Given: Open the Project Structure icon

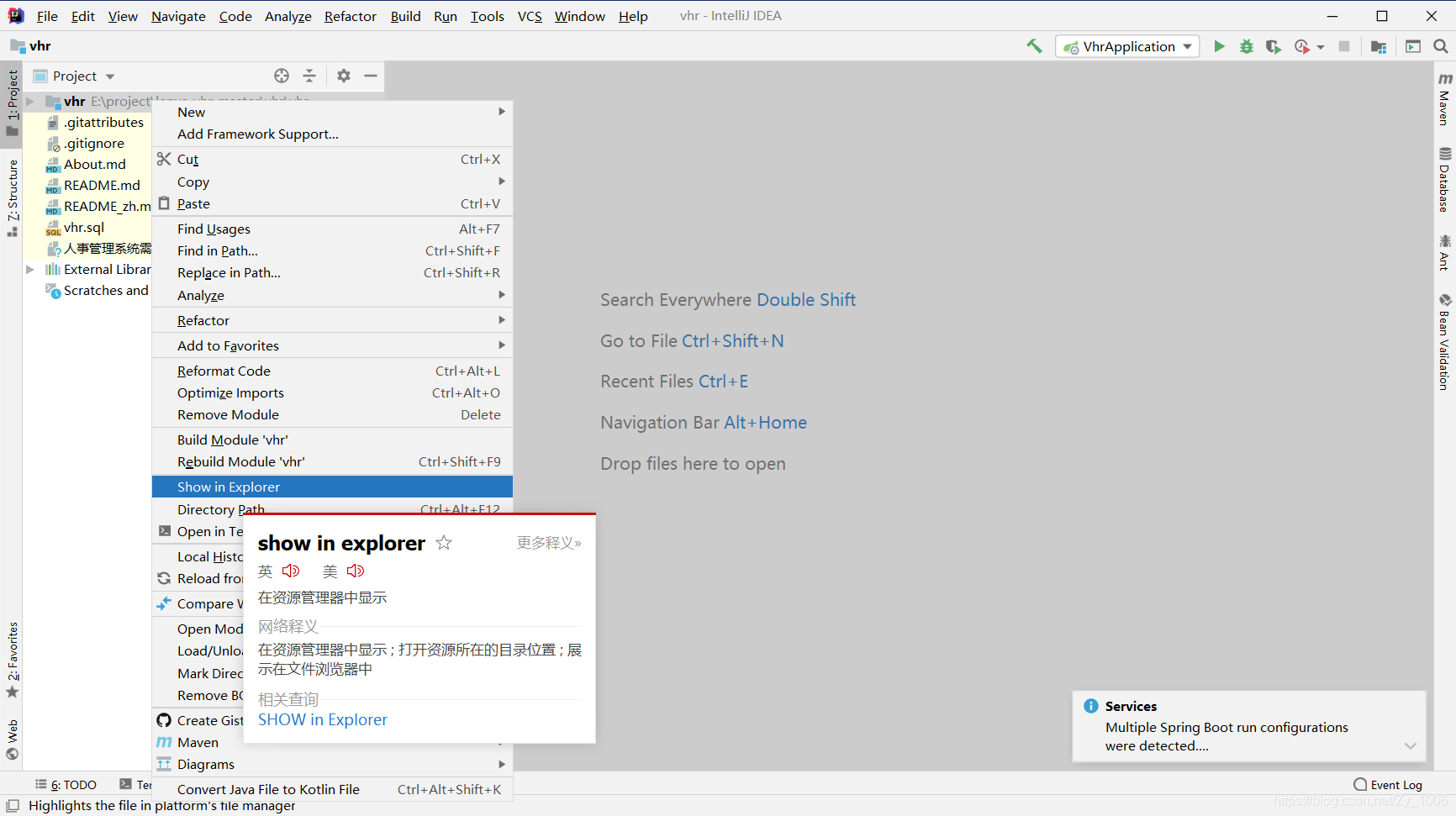Looking at the screenshot, I should (x=1379, y=46).
